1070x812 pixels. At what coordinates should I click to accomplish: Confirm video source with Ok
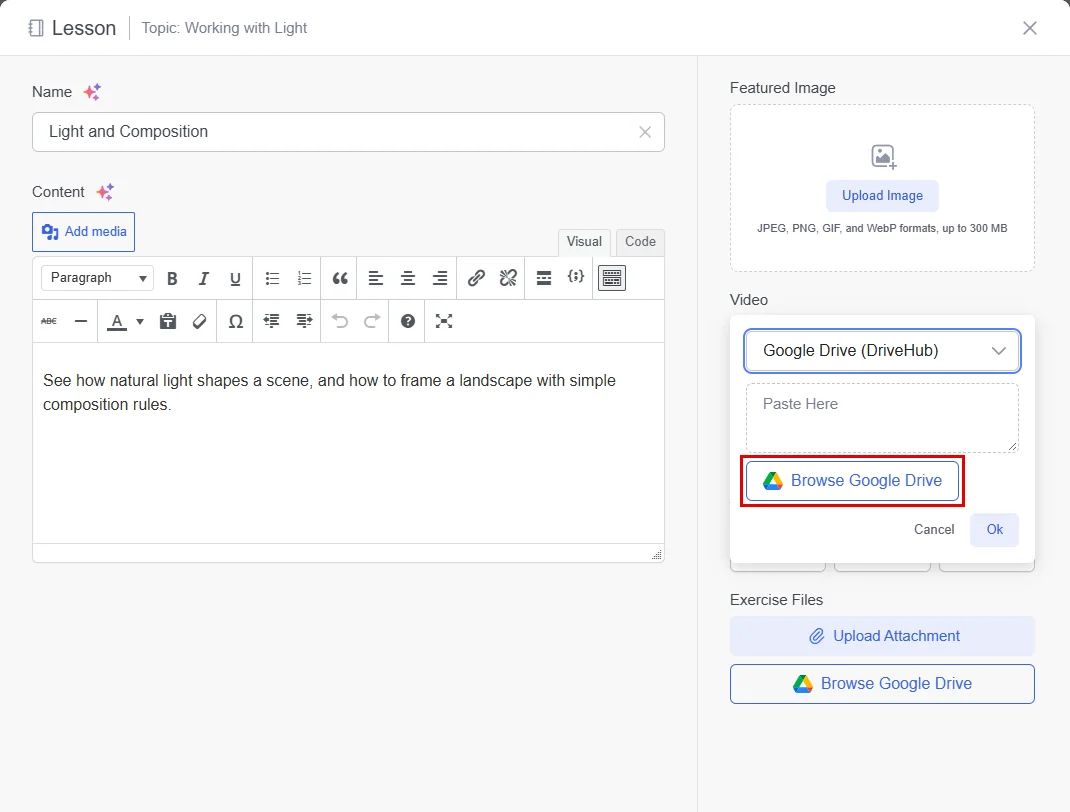tap(994, 530)
